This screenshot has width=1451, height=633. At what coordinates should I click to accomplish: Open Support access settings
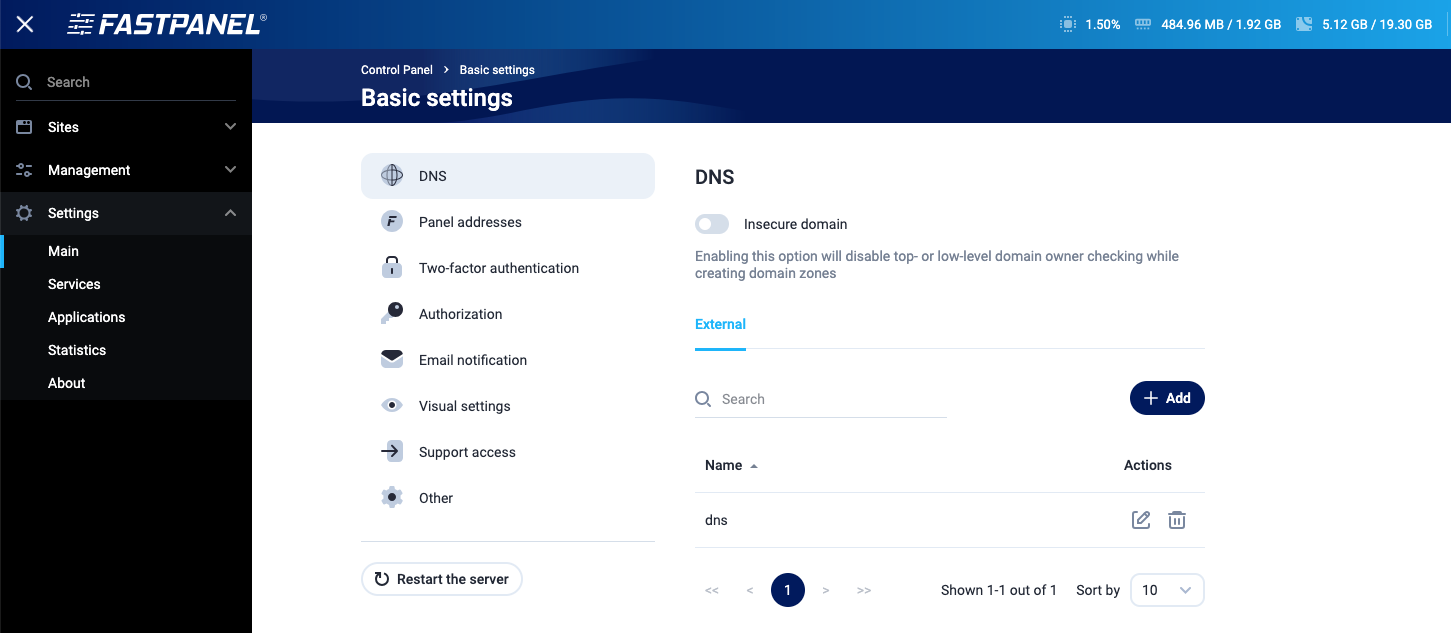508,452
